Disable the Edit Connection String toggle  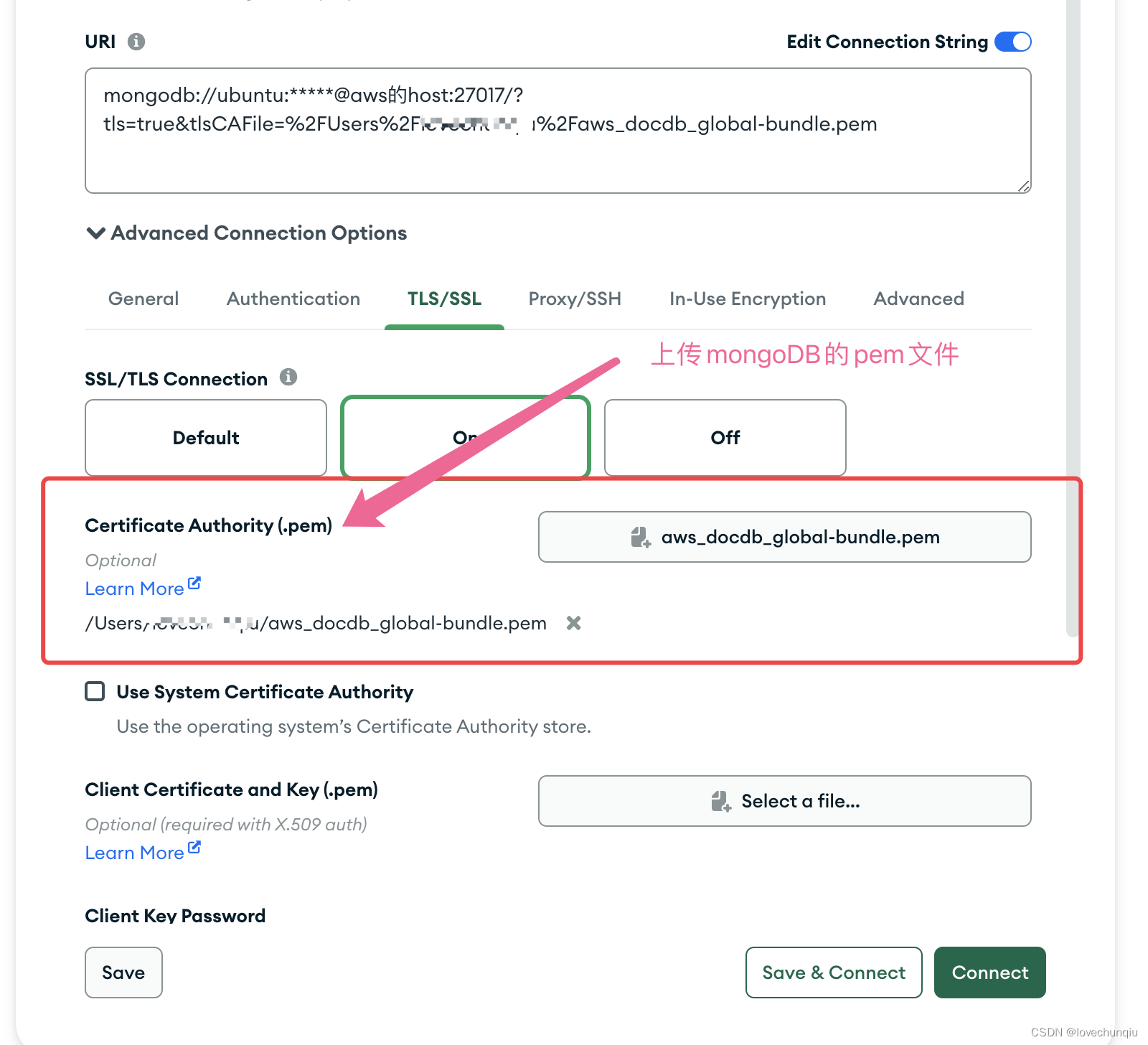pyautogui.click(x=1012, y=41)
